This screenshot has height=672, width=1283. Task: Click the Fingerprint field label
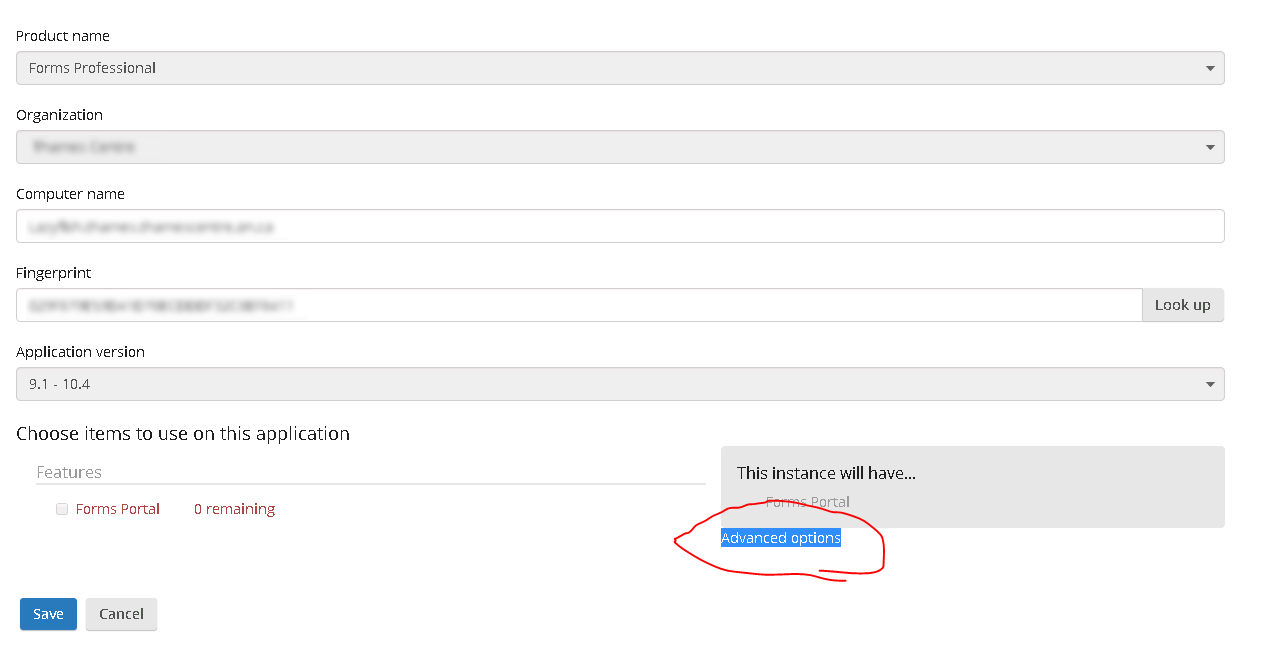click(54, 273)
